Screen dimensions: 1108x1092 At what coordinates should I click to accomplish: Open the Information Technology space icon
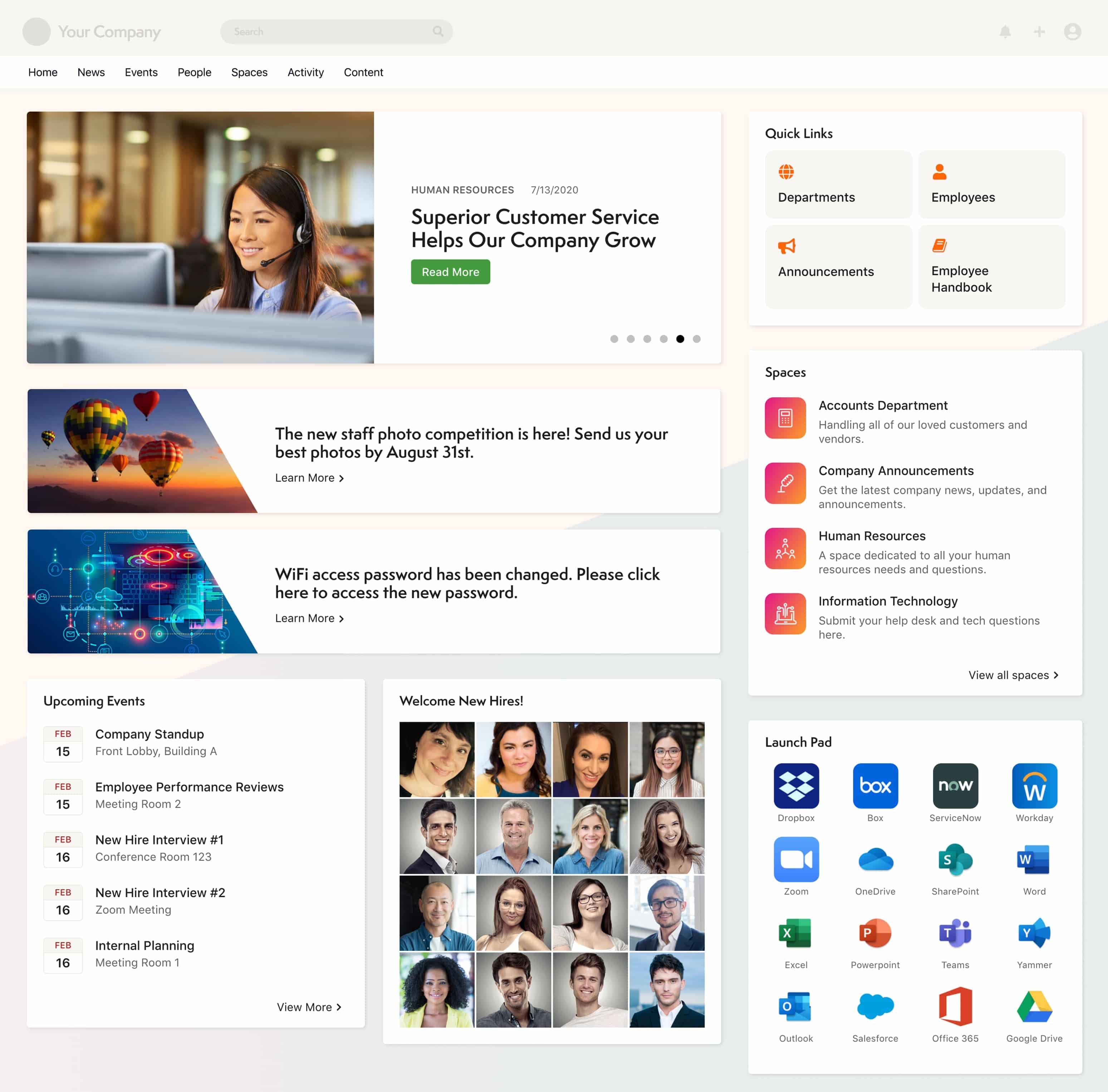point(785,613)
